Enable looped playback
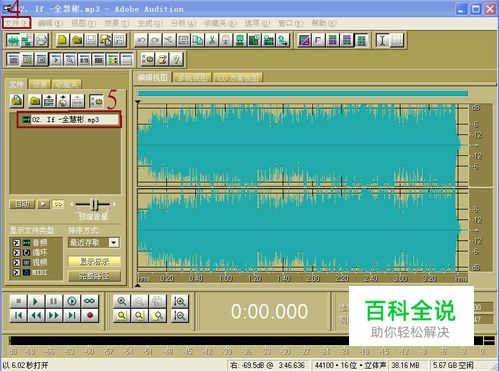This screenshot has height=371, width=499. point(89,301)
